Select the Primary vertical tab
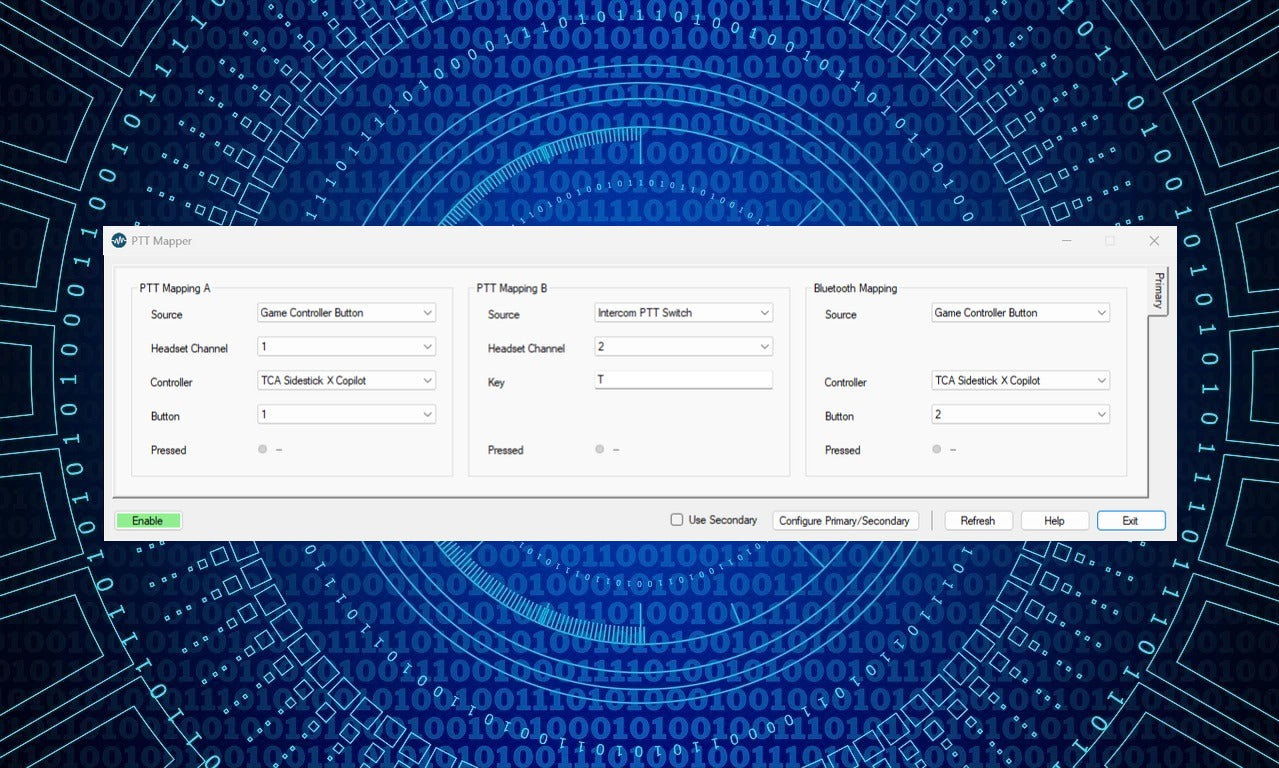The height and width of the screenshot is (768, 1279). point(1158,290)
